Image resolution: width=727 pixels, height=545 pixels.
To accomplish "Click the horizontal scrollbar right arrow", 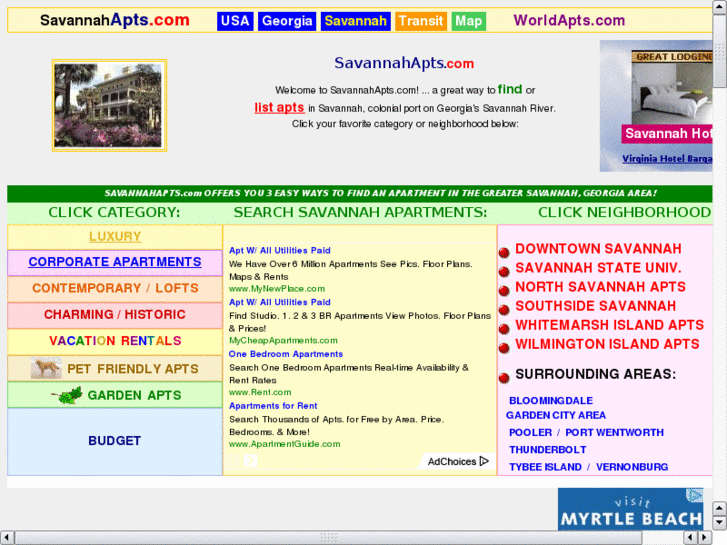I will (705, 538).
